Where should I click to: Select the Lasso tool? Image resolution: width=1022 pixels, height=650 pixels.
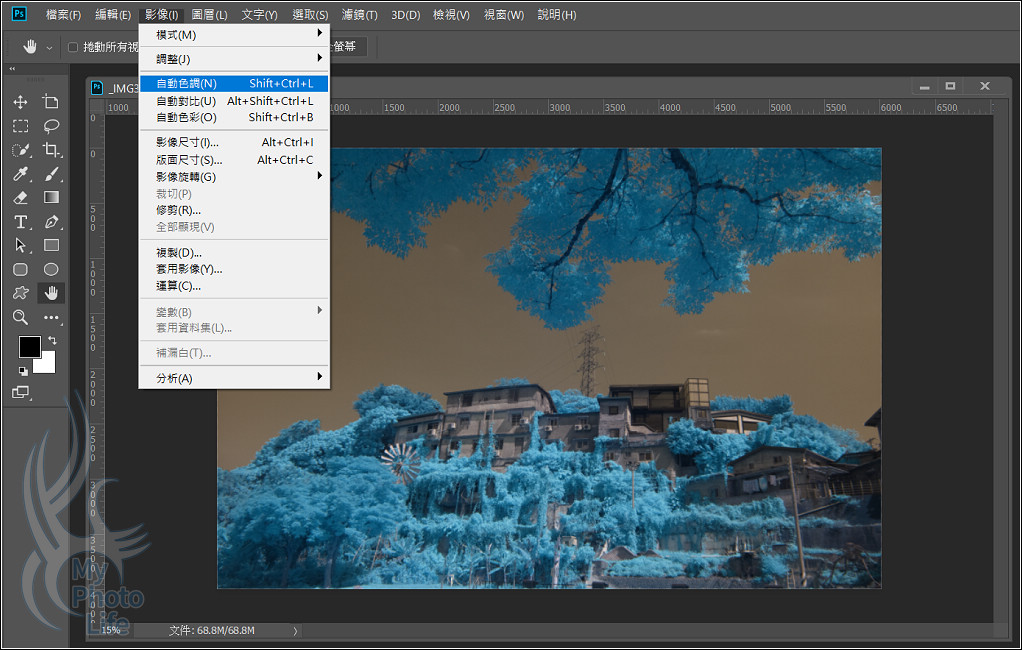point(51,126)
